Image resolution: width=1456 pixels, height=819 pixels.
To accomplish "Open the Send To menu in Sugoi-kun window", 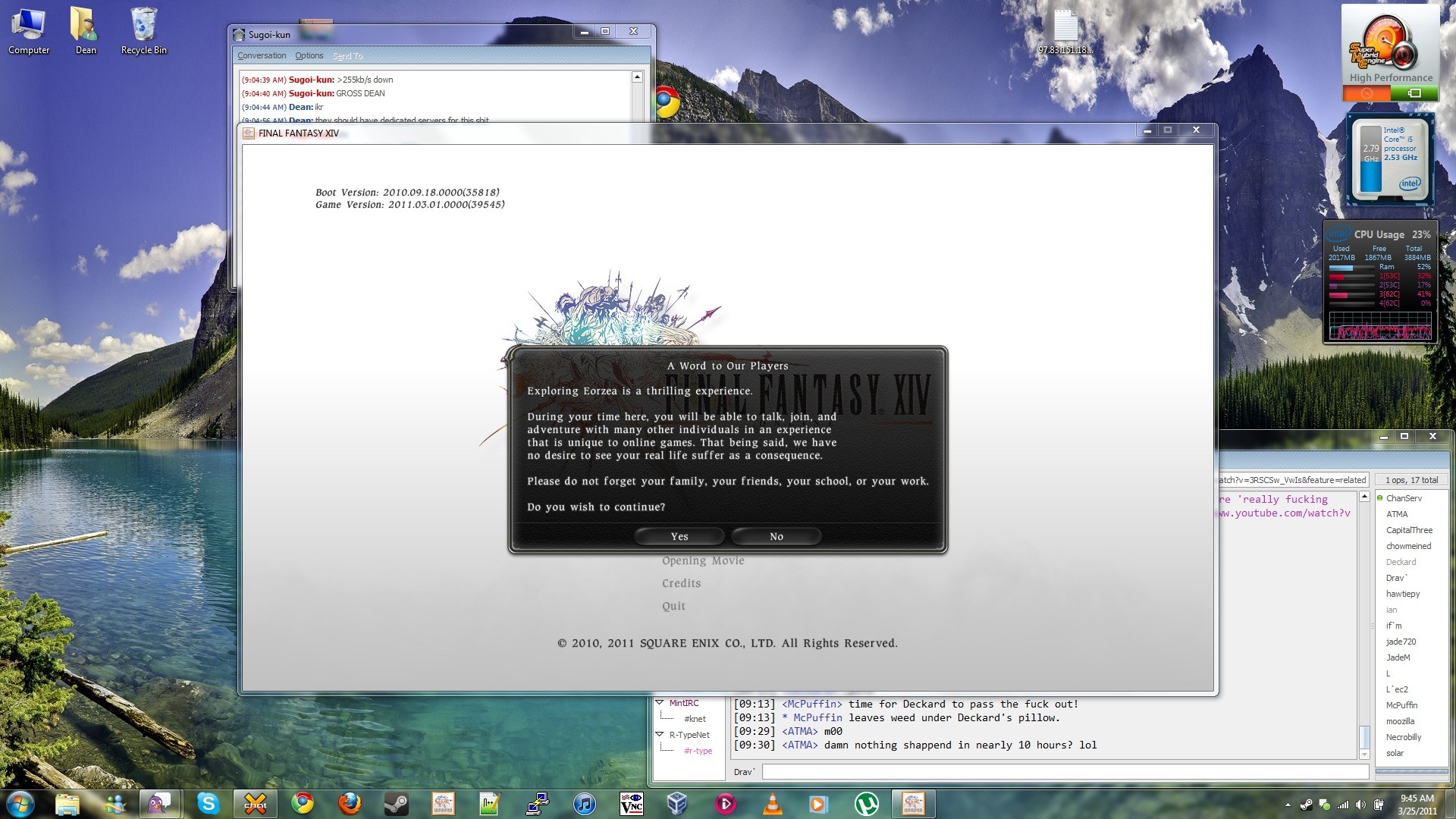I will tap(348, 55).
